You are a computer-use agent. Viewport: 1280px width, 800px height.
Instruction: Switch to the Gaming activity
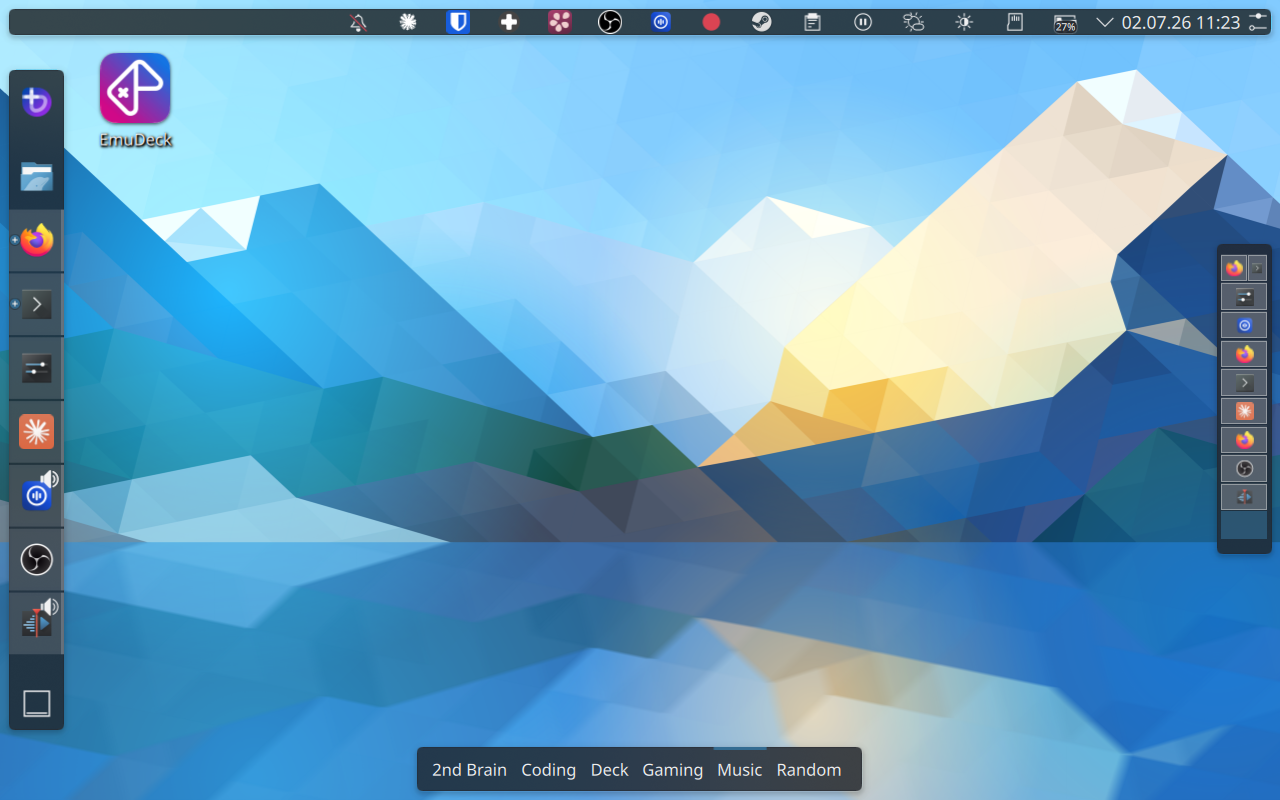672,770
